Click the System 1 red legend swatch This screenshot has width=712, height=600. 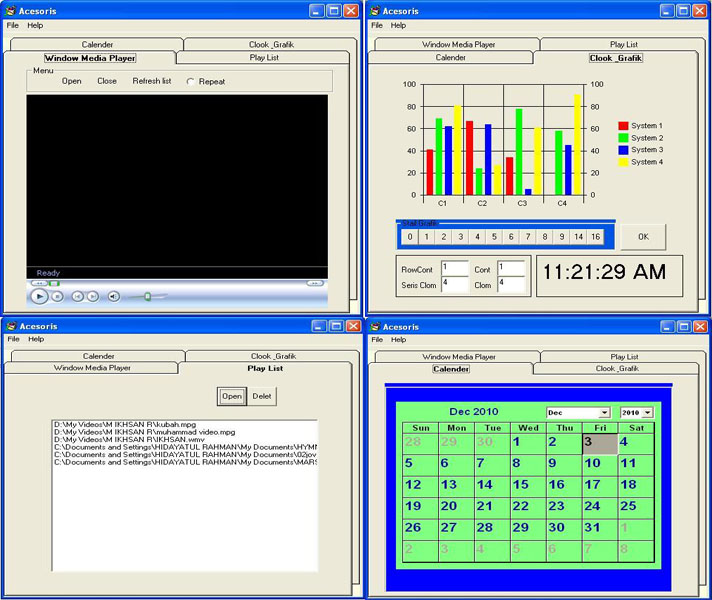(x=623, y=126)
